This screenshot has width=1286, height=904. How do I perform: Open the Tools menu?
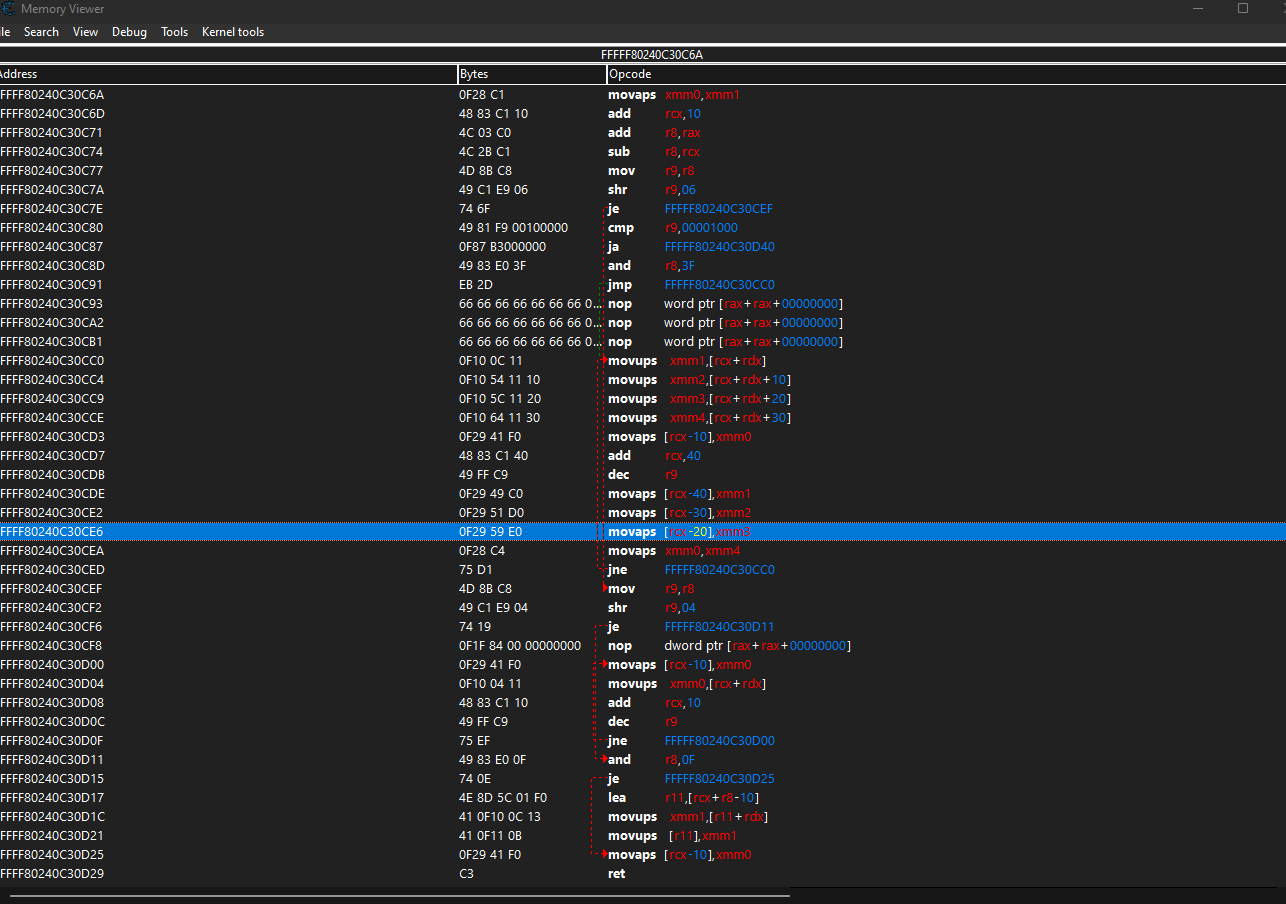174,32
